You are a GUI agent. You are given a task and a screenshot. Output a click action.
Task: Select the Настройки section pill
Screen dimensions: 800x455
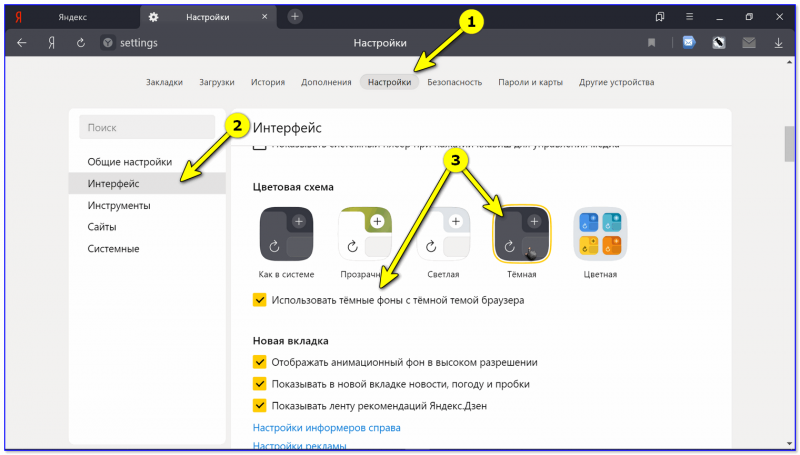point(389,82)
